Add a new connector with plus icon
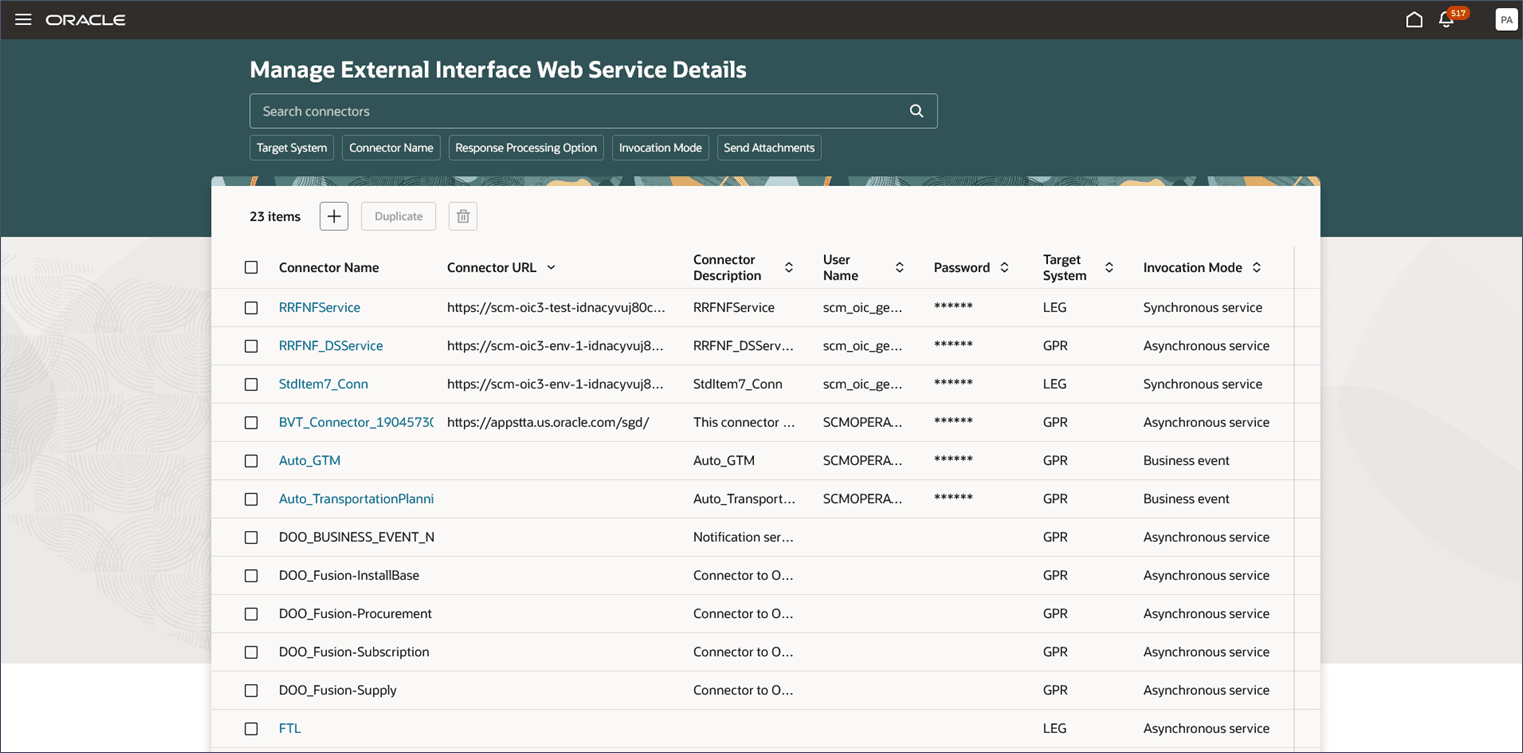The width and height of the screenshot is (1523, 753). pyautogui.click(x=334, y=216)
